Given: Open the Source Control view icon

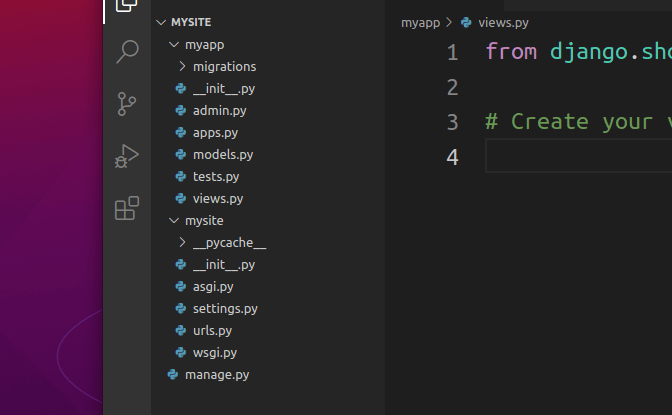Looking at the screenshot, I should pyautogui.click(x=126, y=104).
